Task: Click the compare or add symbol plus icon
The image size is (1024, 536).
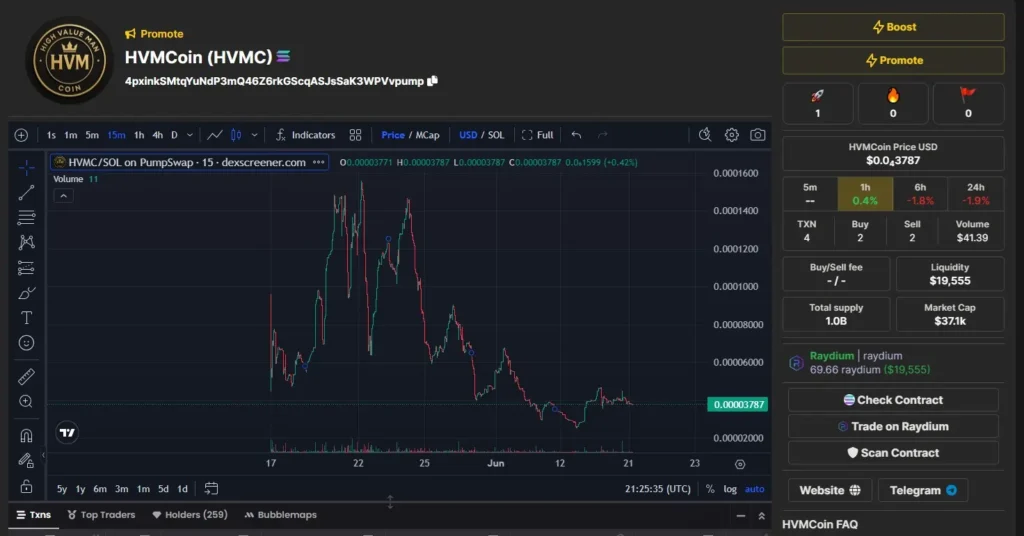Action: point(21,135)
